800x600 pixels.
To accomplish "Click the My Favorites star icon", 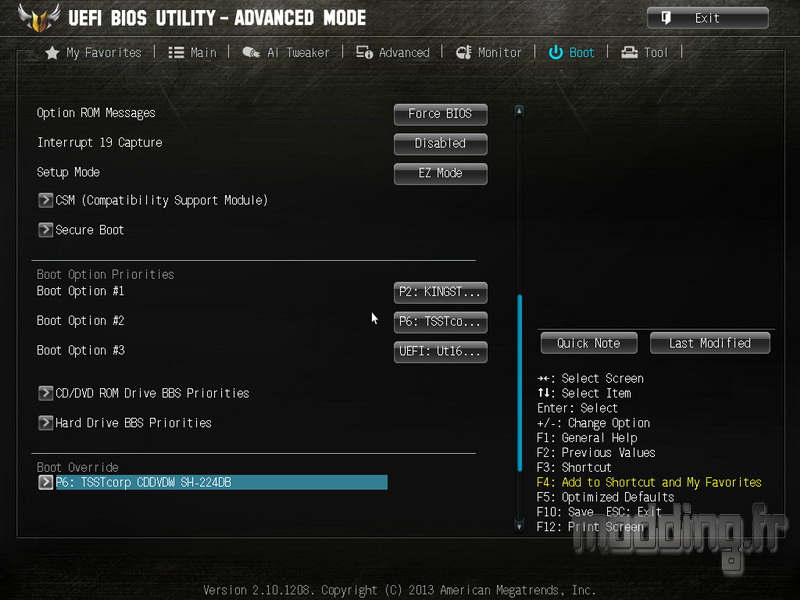I will pyautogui.click(x=52, y=53).
